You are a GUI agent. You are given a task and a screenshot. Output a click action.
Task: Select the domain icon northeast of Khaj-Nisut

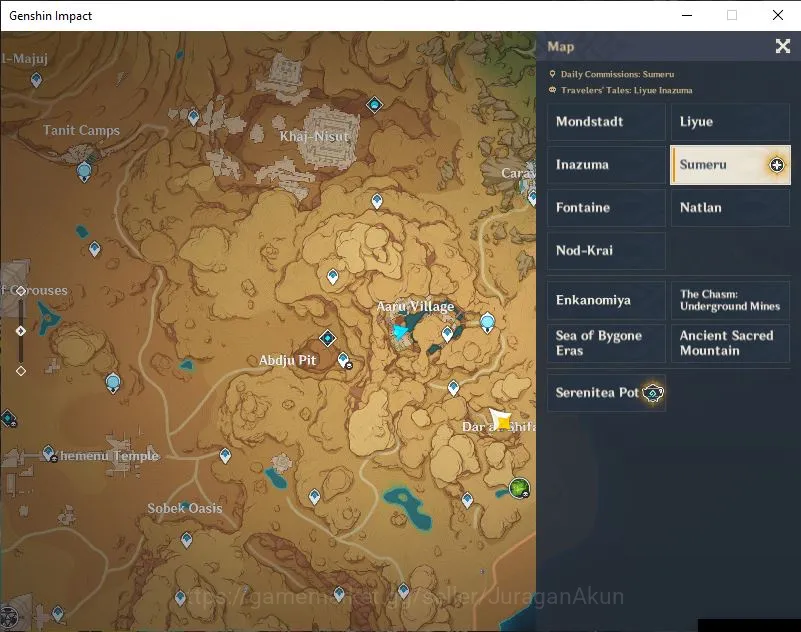click(374, 105)
